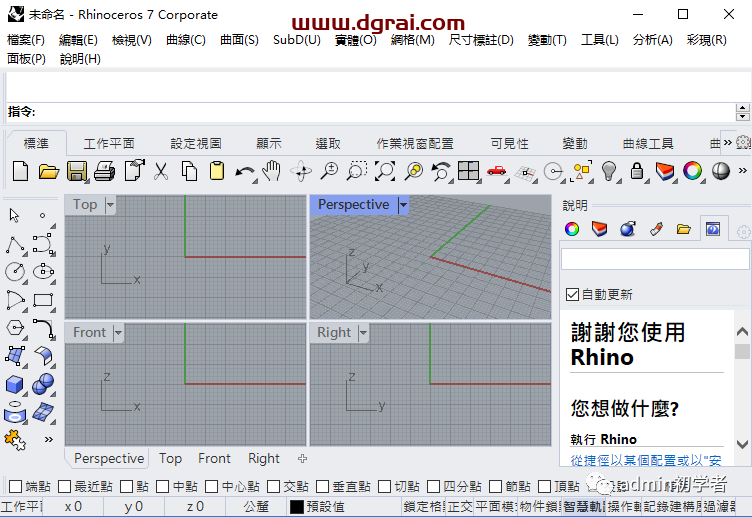The height and width of the screenshot is (517, 752).
Task: Undo with the curved arrow icon
Action: [245, 172]
